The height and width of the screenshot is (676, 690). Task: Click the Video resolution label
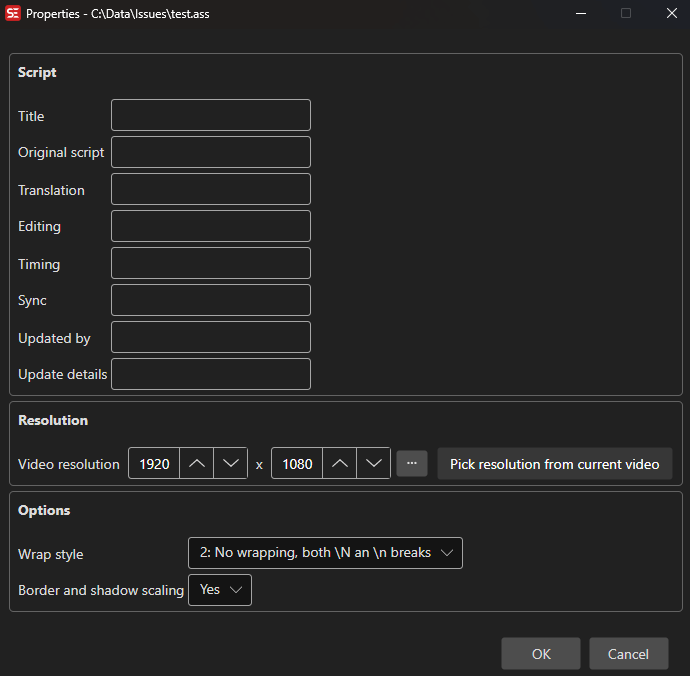click(69, 464)
